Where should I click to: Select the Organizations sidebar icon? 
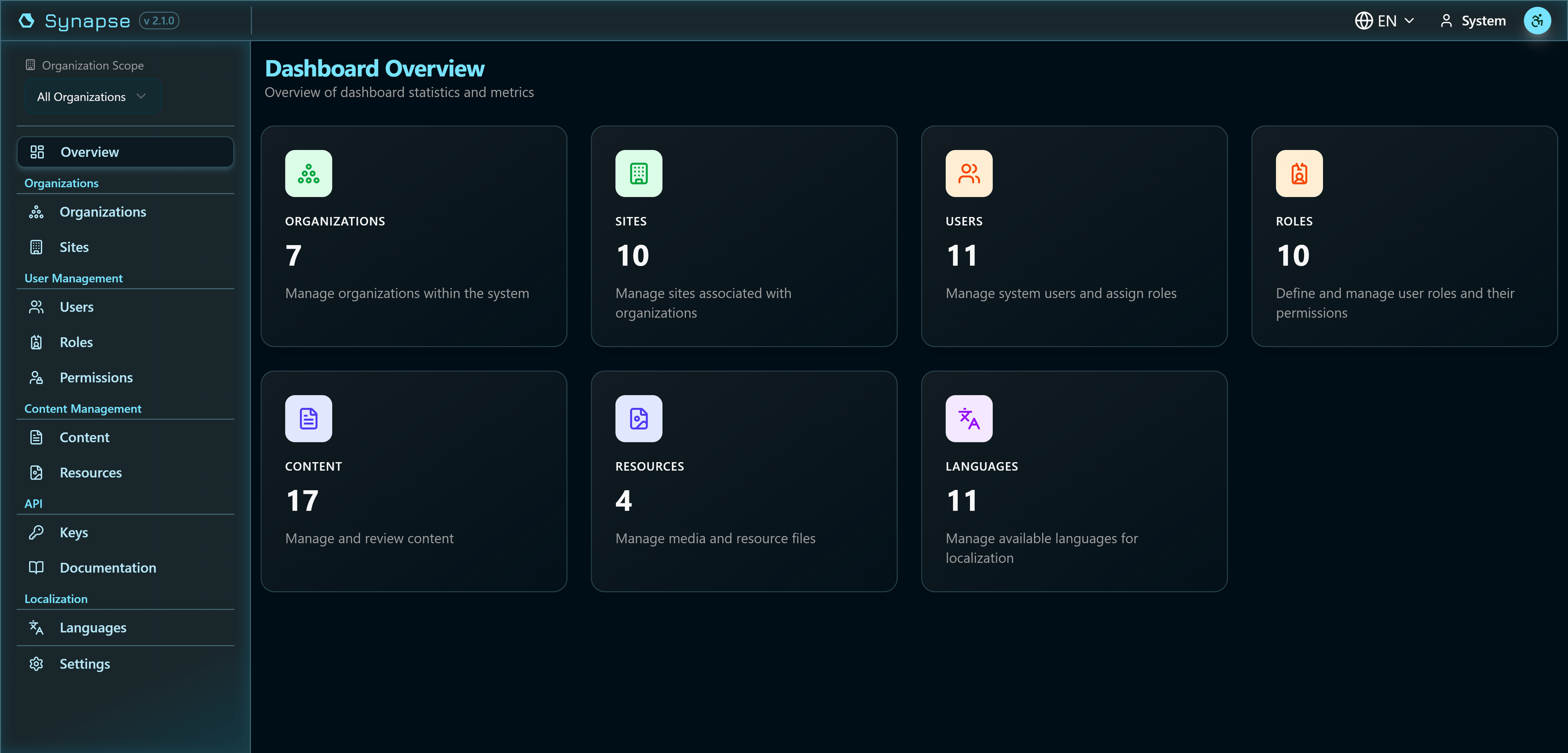(x=36, y=212)
